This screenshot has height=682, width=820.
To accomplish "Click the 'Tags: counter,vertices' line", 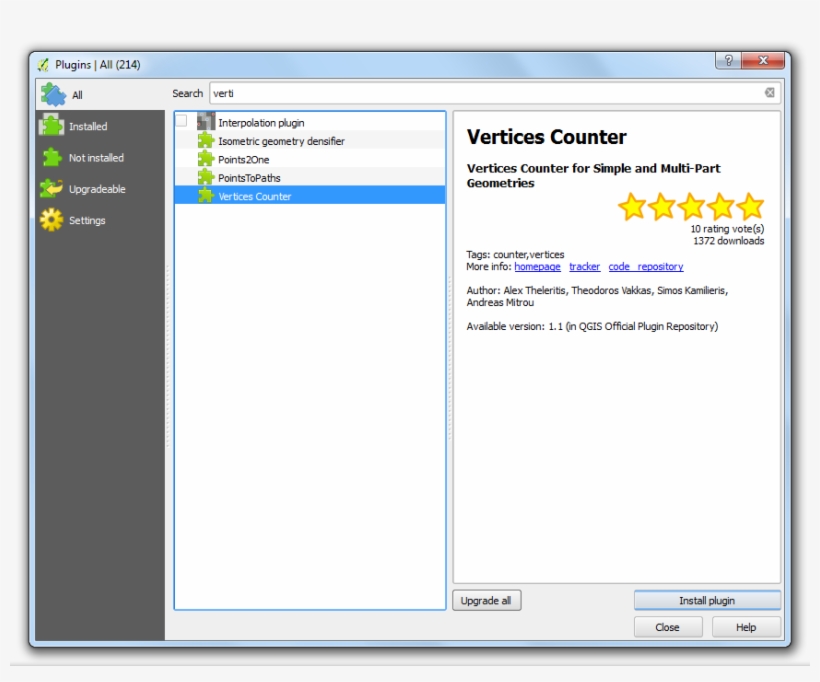I will pyautogui.click(x=515, y=255).
